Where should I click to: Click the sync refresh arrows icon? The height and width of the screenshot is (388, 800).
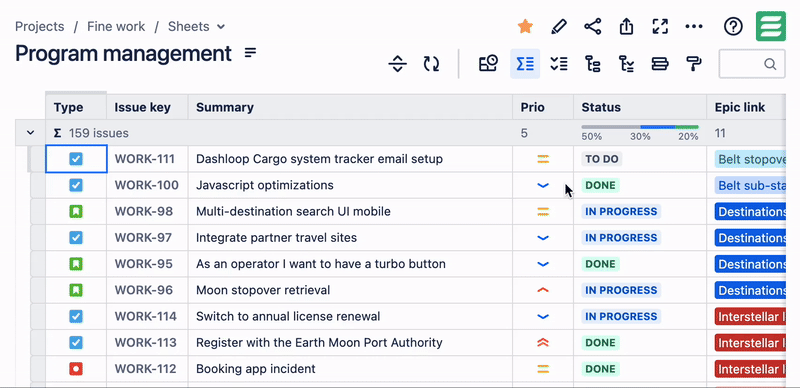click(x=431, y=64)
